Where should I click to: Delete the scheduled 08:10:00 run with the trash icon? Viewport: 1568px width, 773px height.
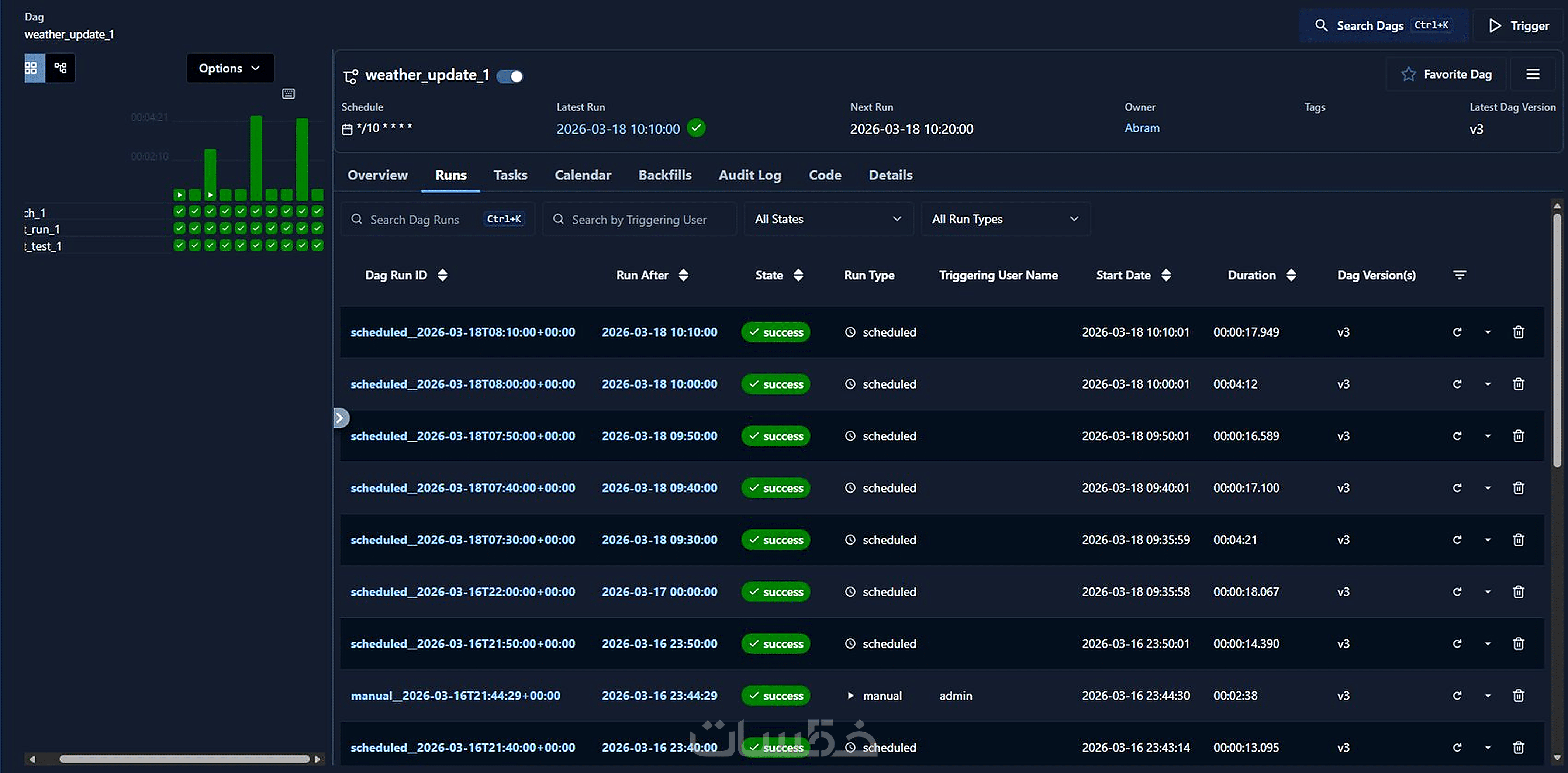click(1518, 332)
